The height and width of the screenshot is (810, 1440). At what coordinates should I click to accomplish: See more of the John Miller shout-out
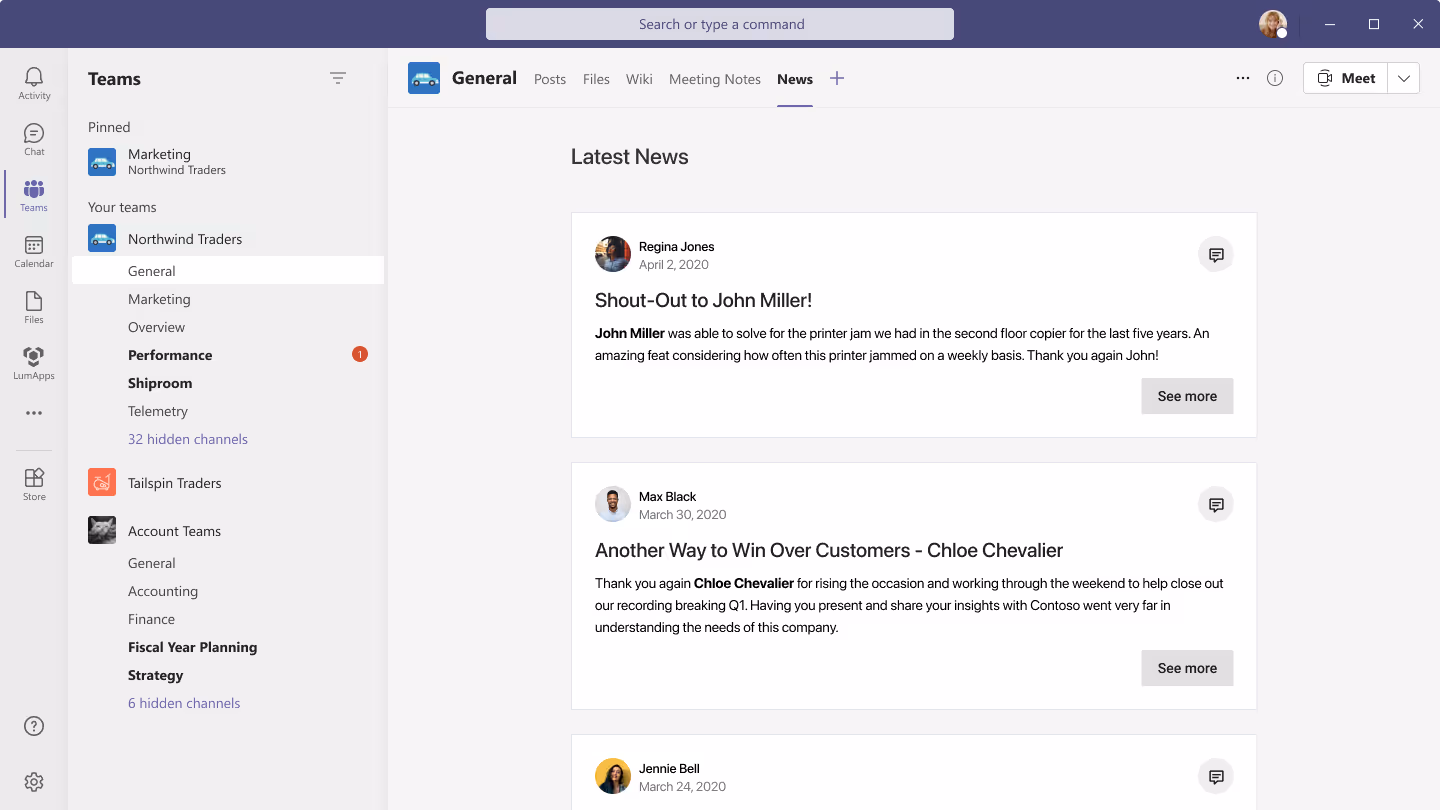[1187, 396]
